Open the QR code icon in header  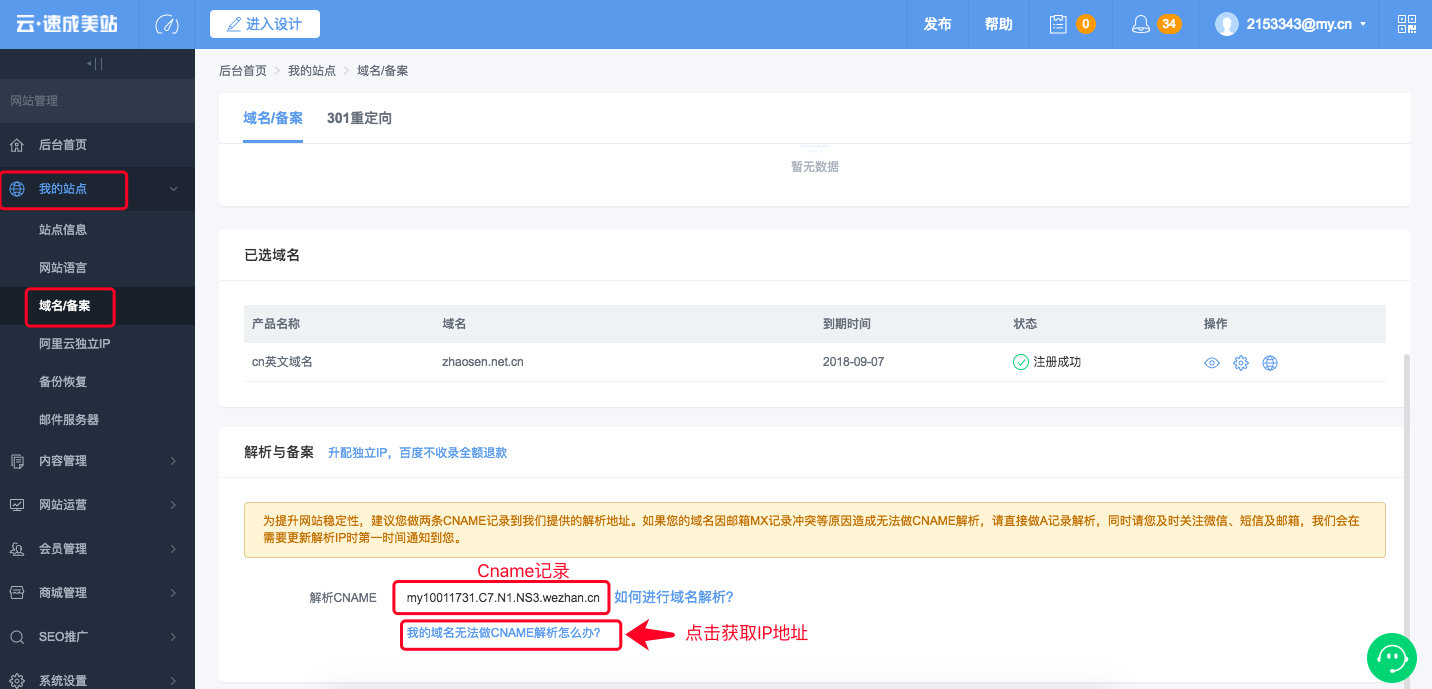coord(1407,24)
